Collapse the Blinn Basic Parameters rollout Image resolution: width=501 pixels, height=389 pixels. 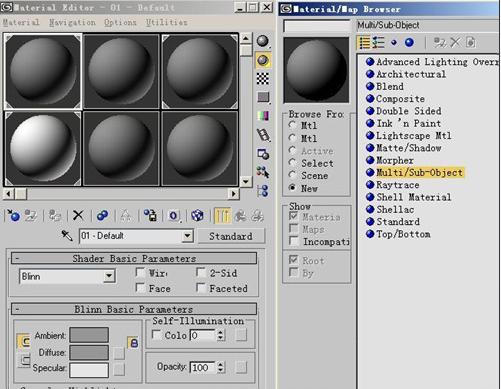pyautogui.click(x=134, y=309)
